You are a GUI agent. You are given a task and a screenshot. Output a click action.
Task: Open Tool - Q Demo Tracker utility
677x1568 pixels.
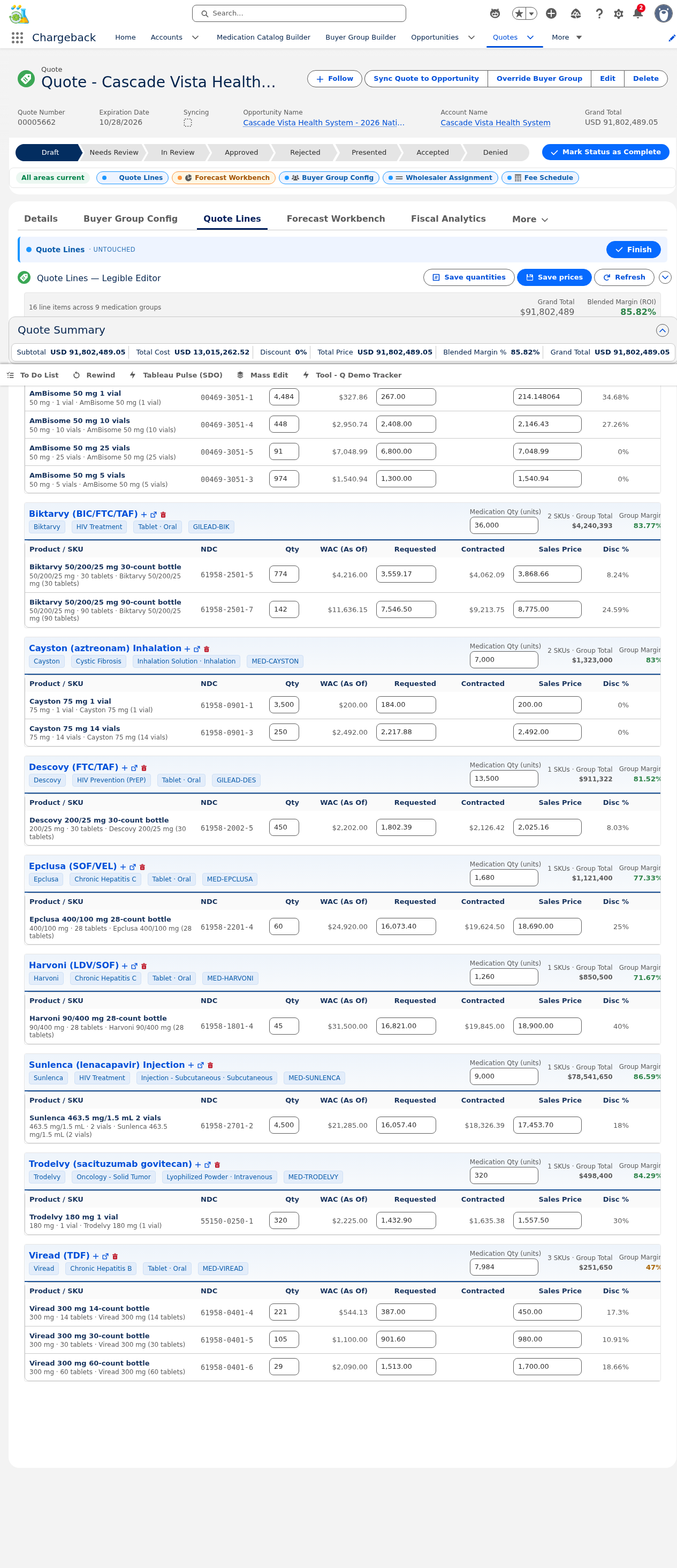tap(352, 375)
